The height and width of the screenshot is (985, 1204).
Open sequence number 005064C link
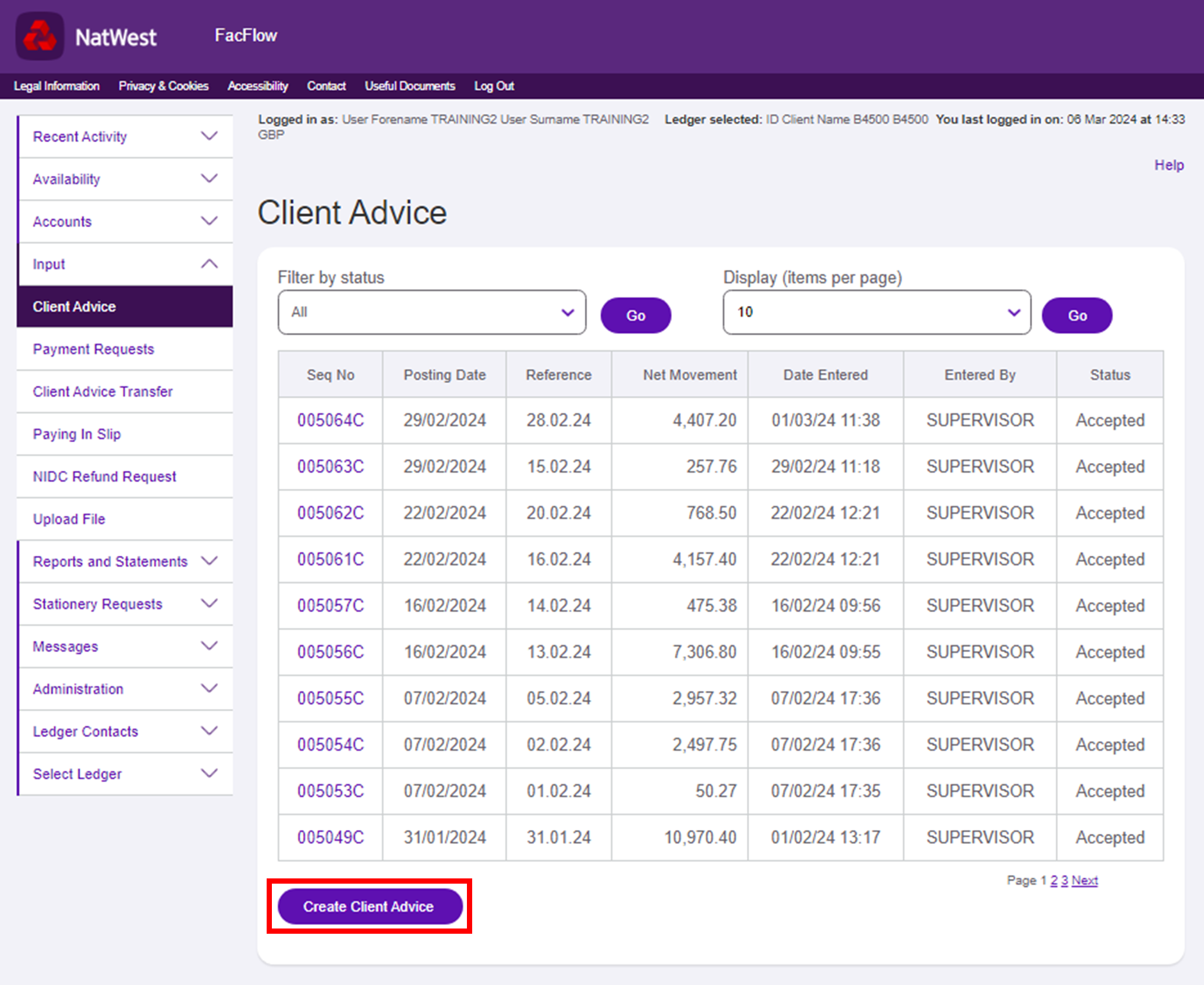(x=330, y=420)
